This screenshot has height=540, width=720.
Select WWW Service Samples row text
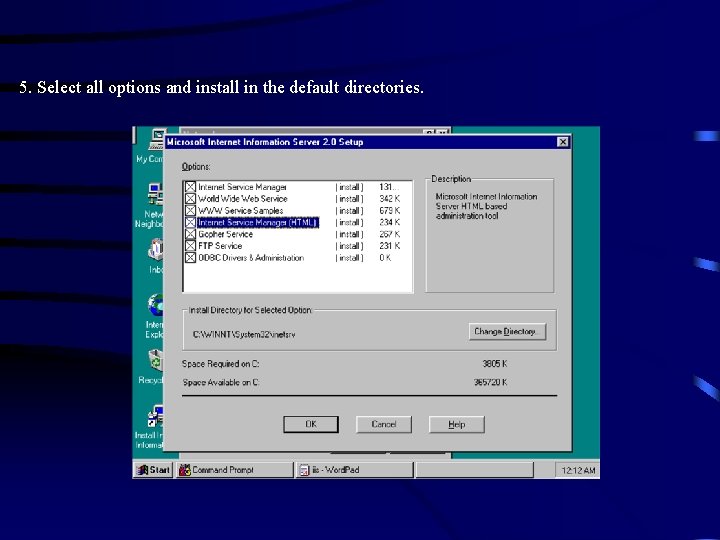pos(241,211)
